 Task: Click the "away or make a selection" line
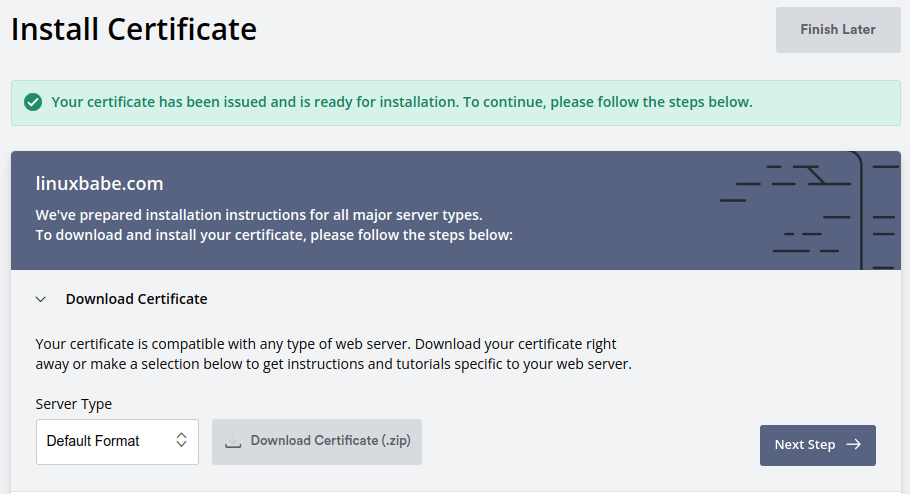click(333, 364)
